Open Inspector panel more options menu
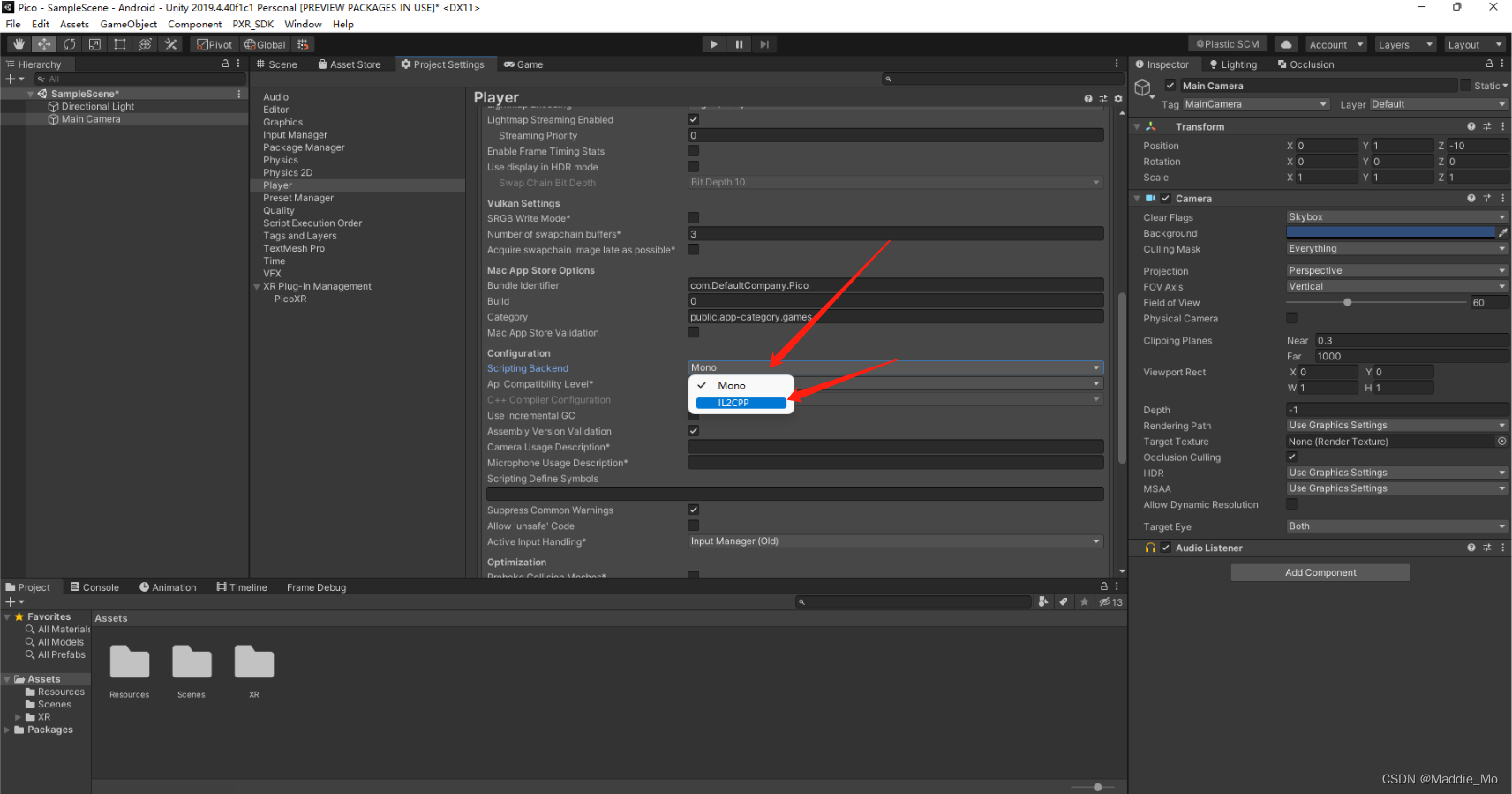1512x794 pixels. pos(1502,64)
